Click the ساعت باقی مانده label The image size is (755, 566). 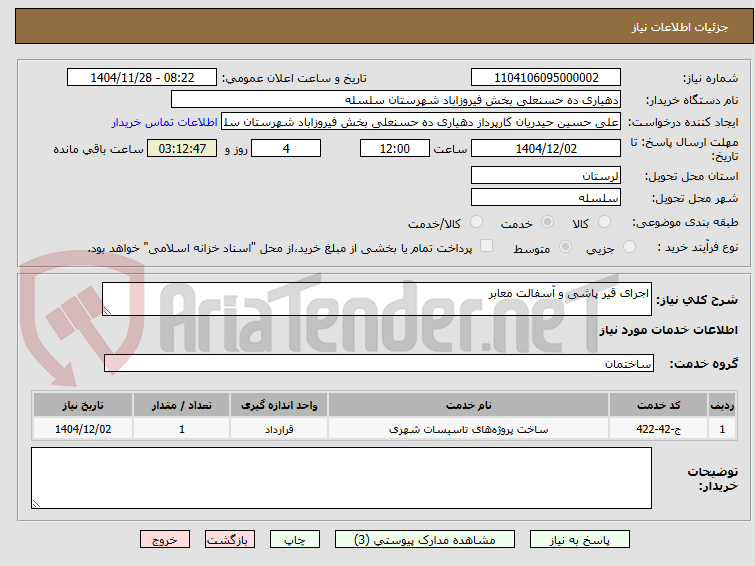point(98,149)
